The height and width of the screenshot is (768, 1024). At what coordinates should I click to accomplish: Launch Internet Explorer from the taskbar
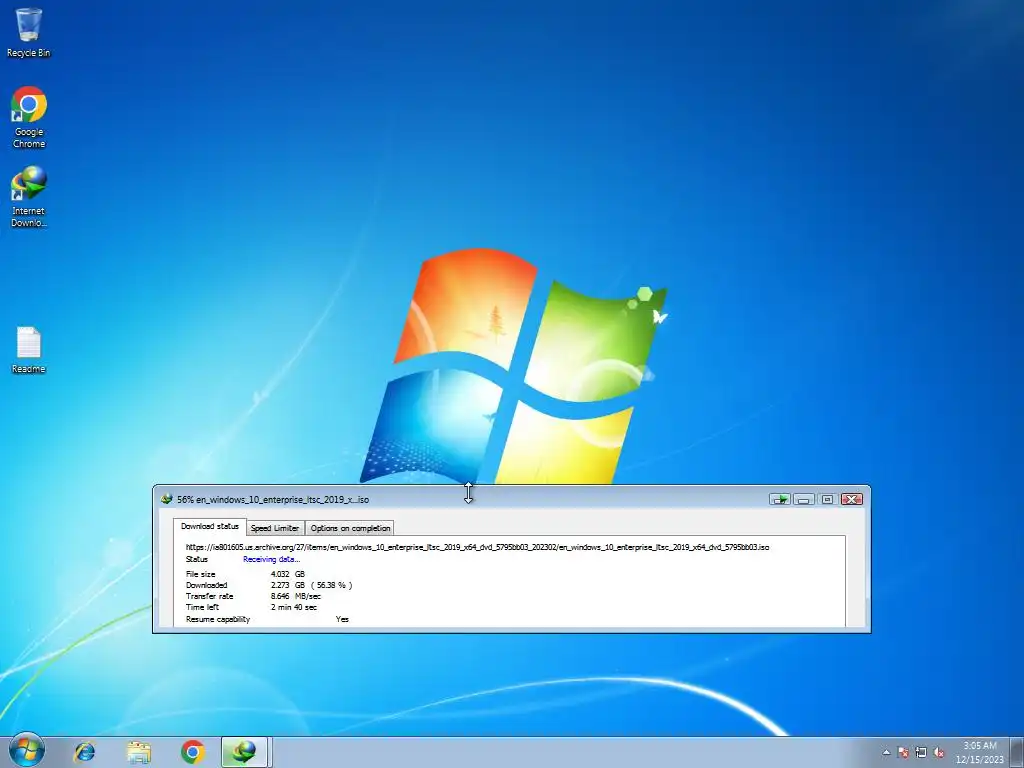(84, 752)
